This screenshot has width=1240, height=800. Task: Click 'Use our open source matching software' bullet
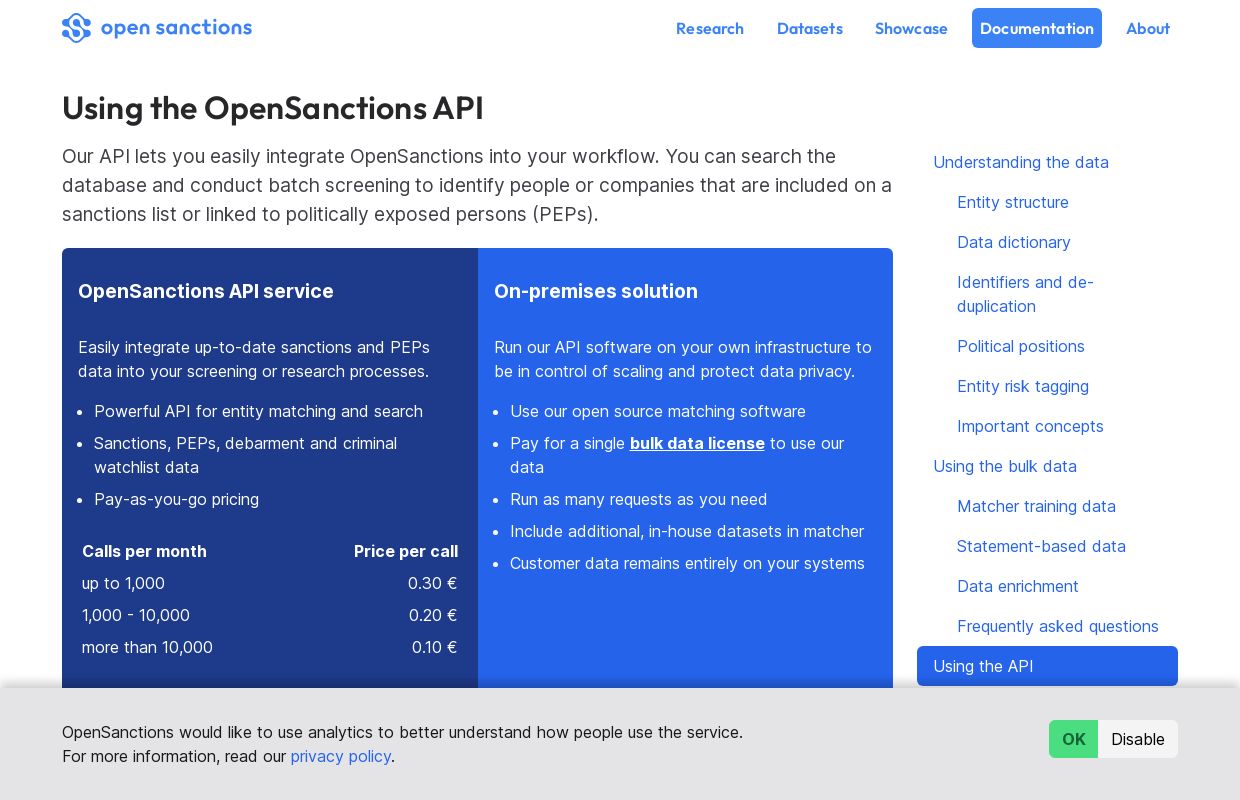point(658,411)
